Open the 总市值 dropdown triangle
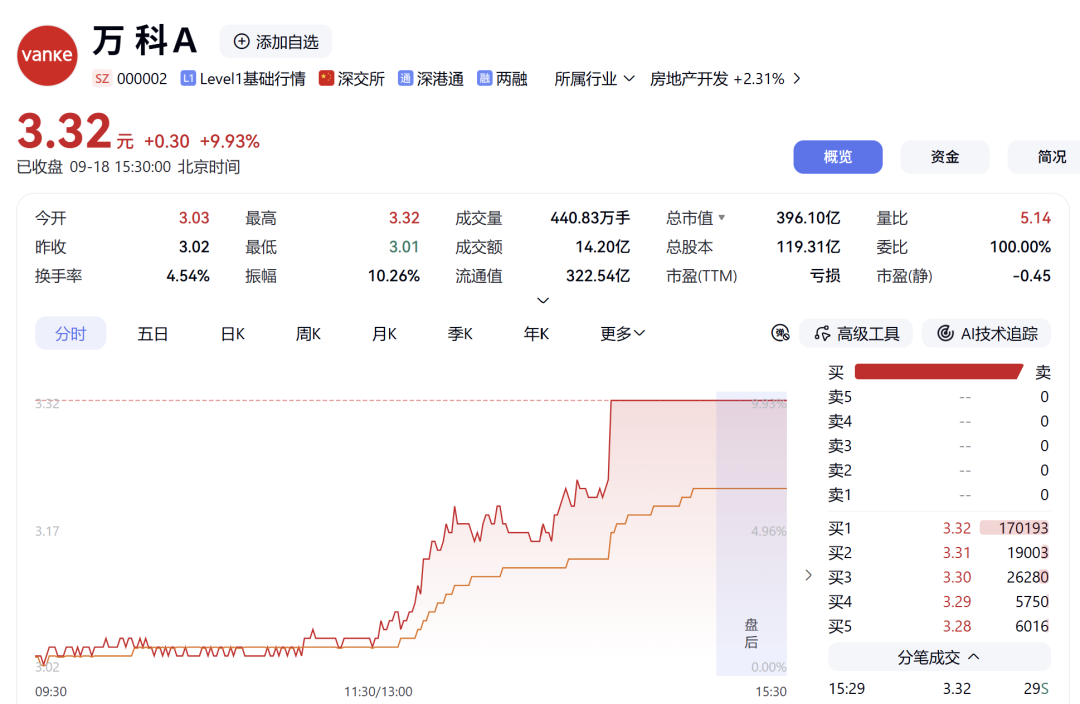This screenshot has height=704, width=1080. tap(722, 218)
